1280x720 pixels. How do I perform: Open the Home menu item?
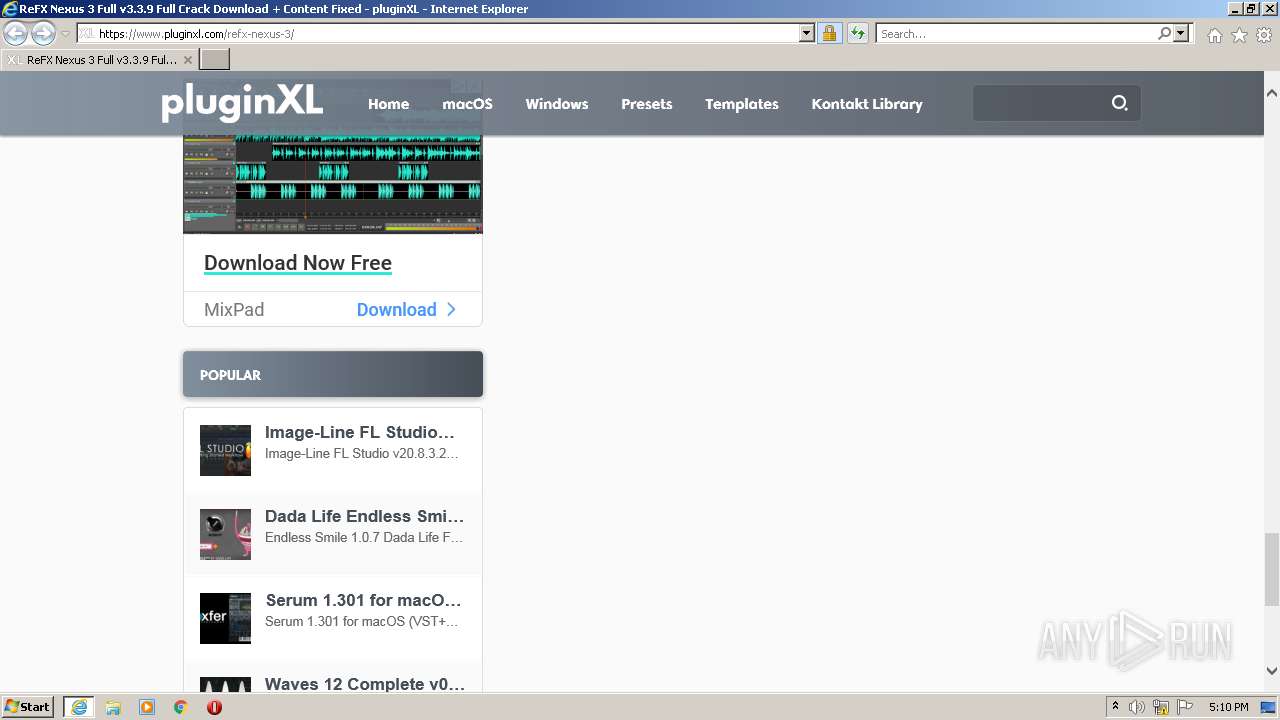click(388, 104)
